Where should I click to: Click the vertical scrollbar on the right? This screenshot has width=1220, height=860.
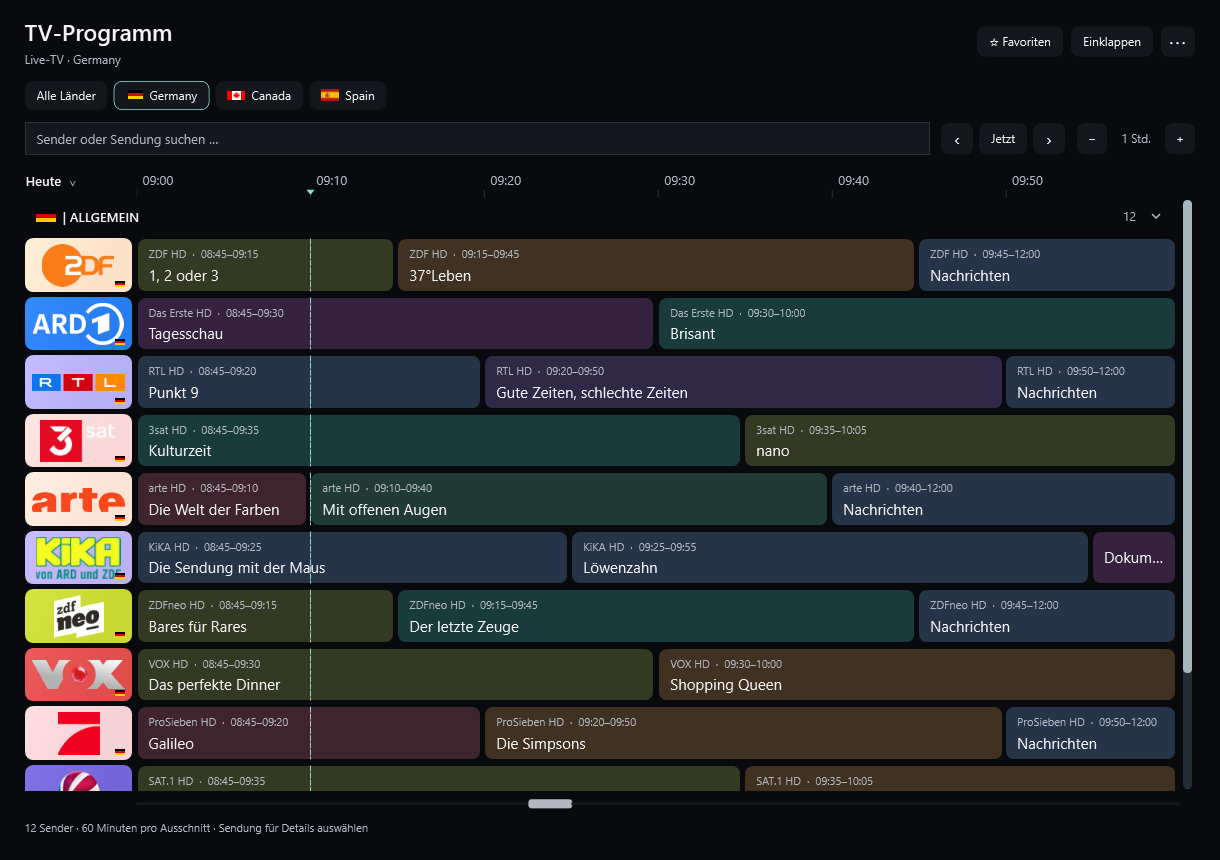[1187, 436]
